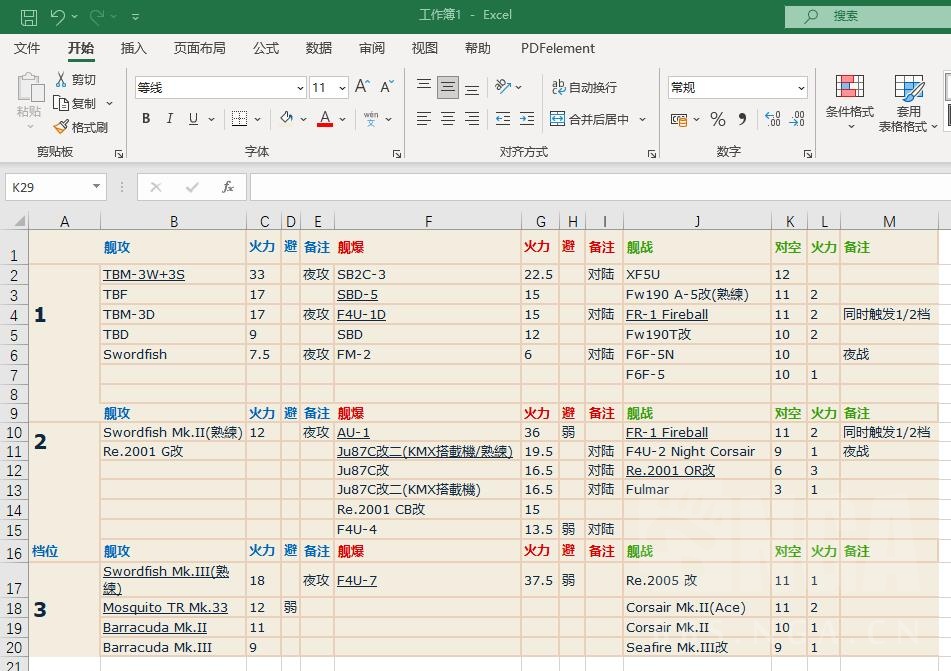Click the Cut scissors icon

tap(61, 80)
